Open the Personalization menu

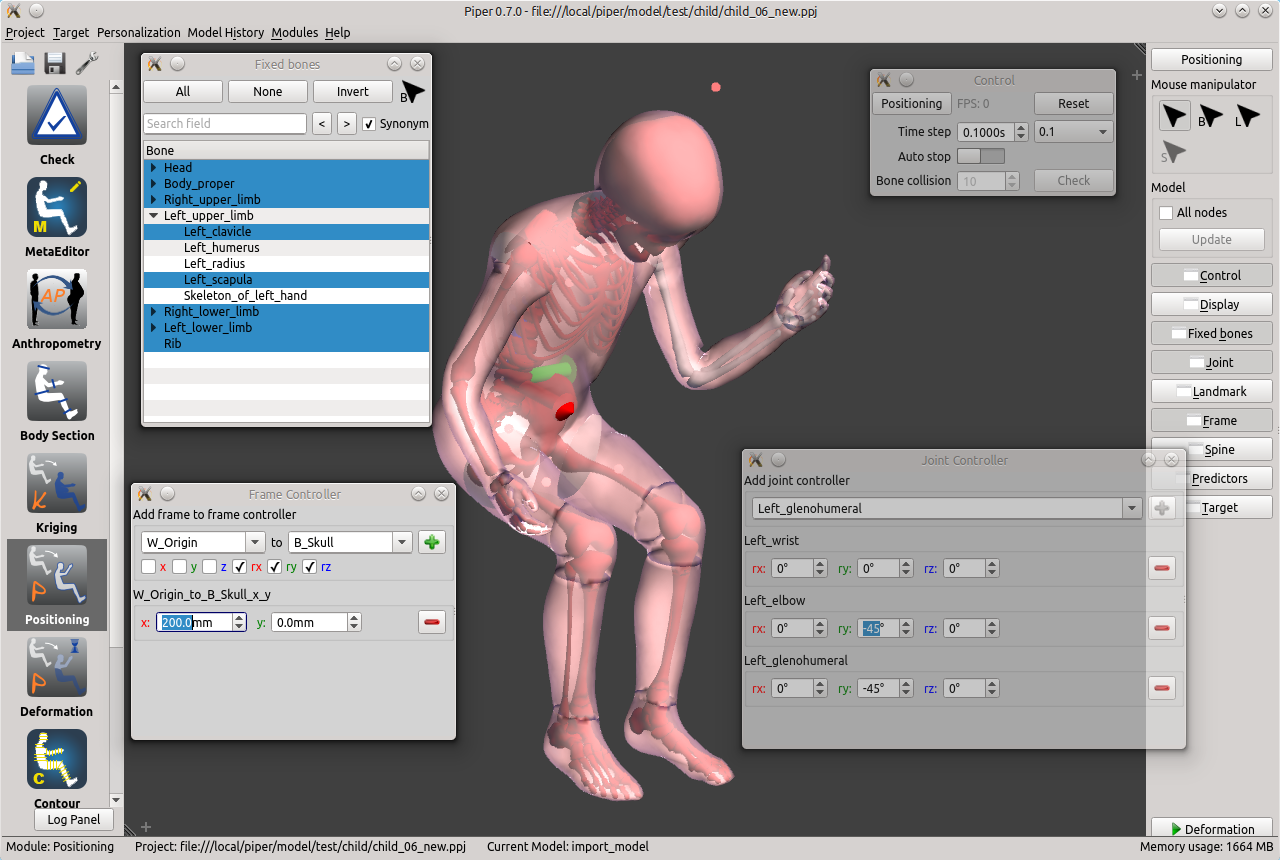click(139, 32)
